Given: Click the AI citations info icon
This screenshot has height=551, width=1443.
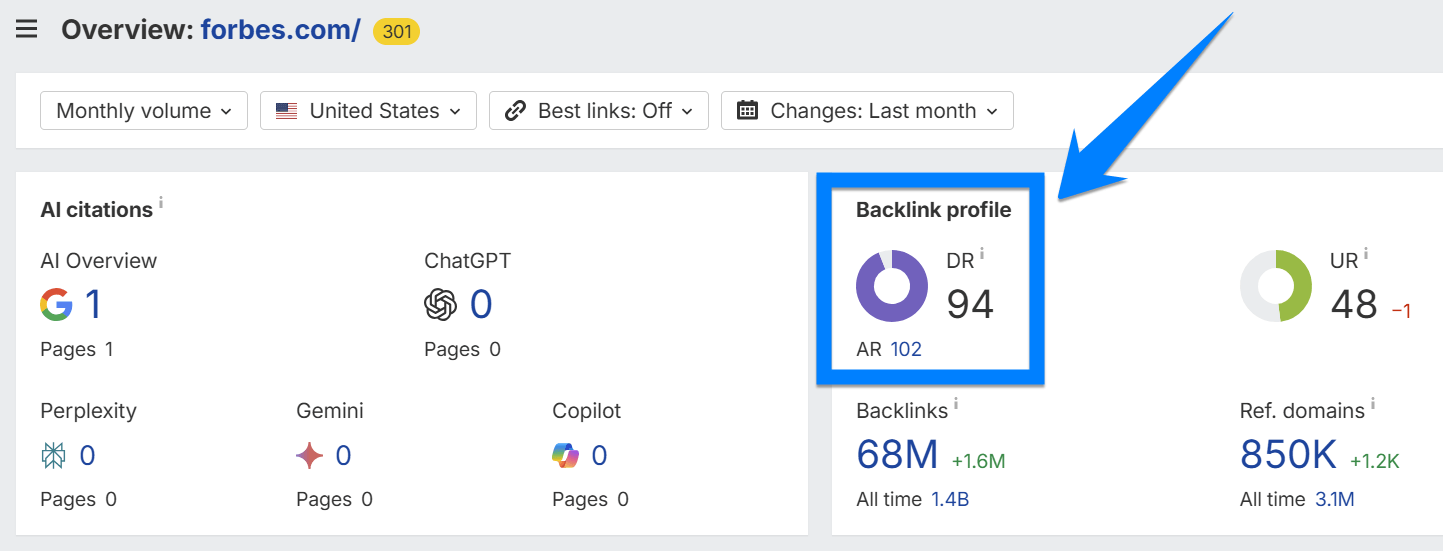Looking at the screenshot, I should click(161, 203).
